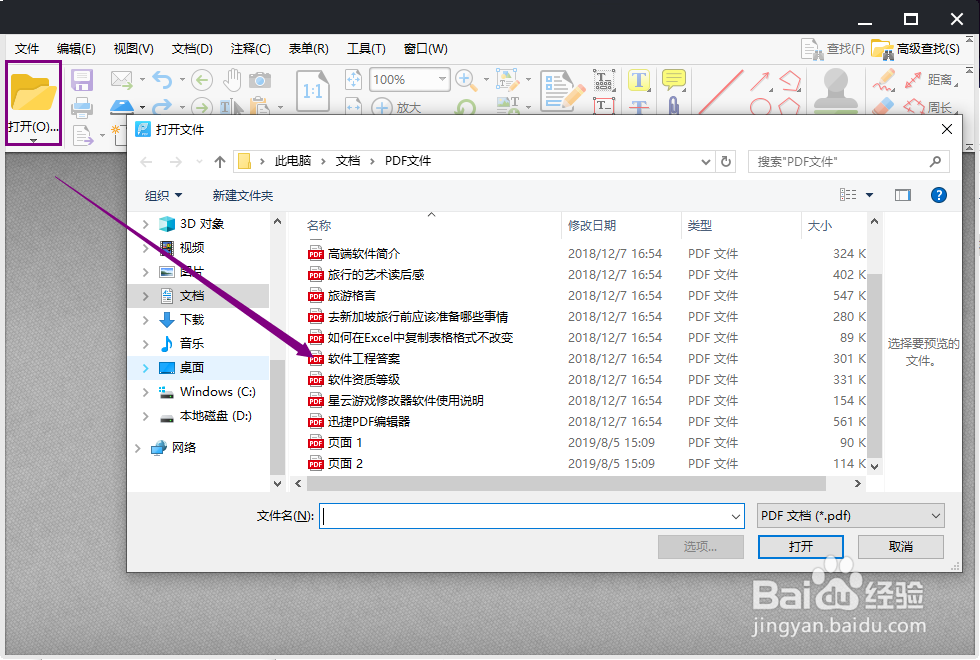Viewport: 980px width, 660px height.
Task: Click the save floppy disk icon
Action: point(80,80)
